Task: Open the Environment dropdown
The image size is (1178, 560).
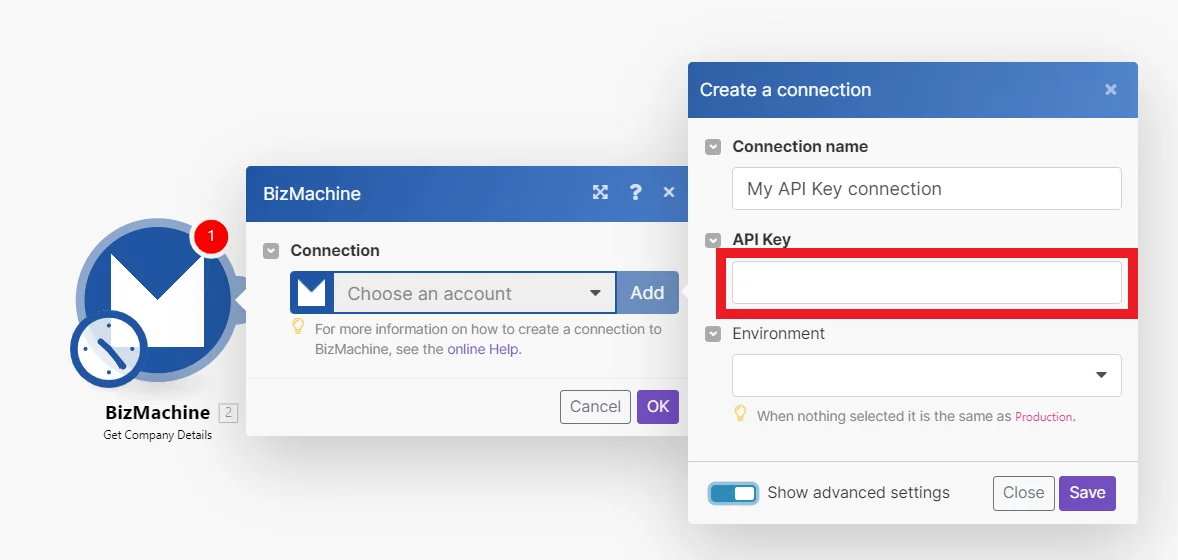Action: (x=927, y=375)
